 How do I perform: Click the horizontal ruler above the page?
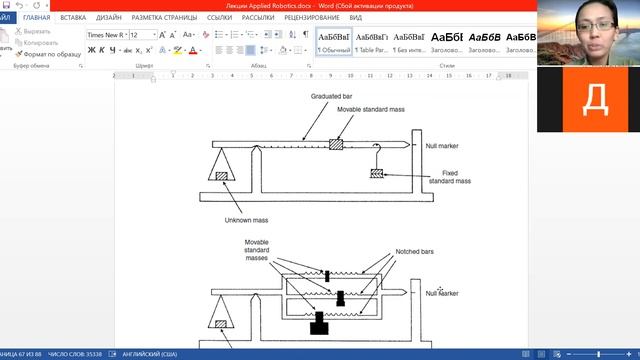(321, 76)
